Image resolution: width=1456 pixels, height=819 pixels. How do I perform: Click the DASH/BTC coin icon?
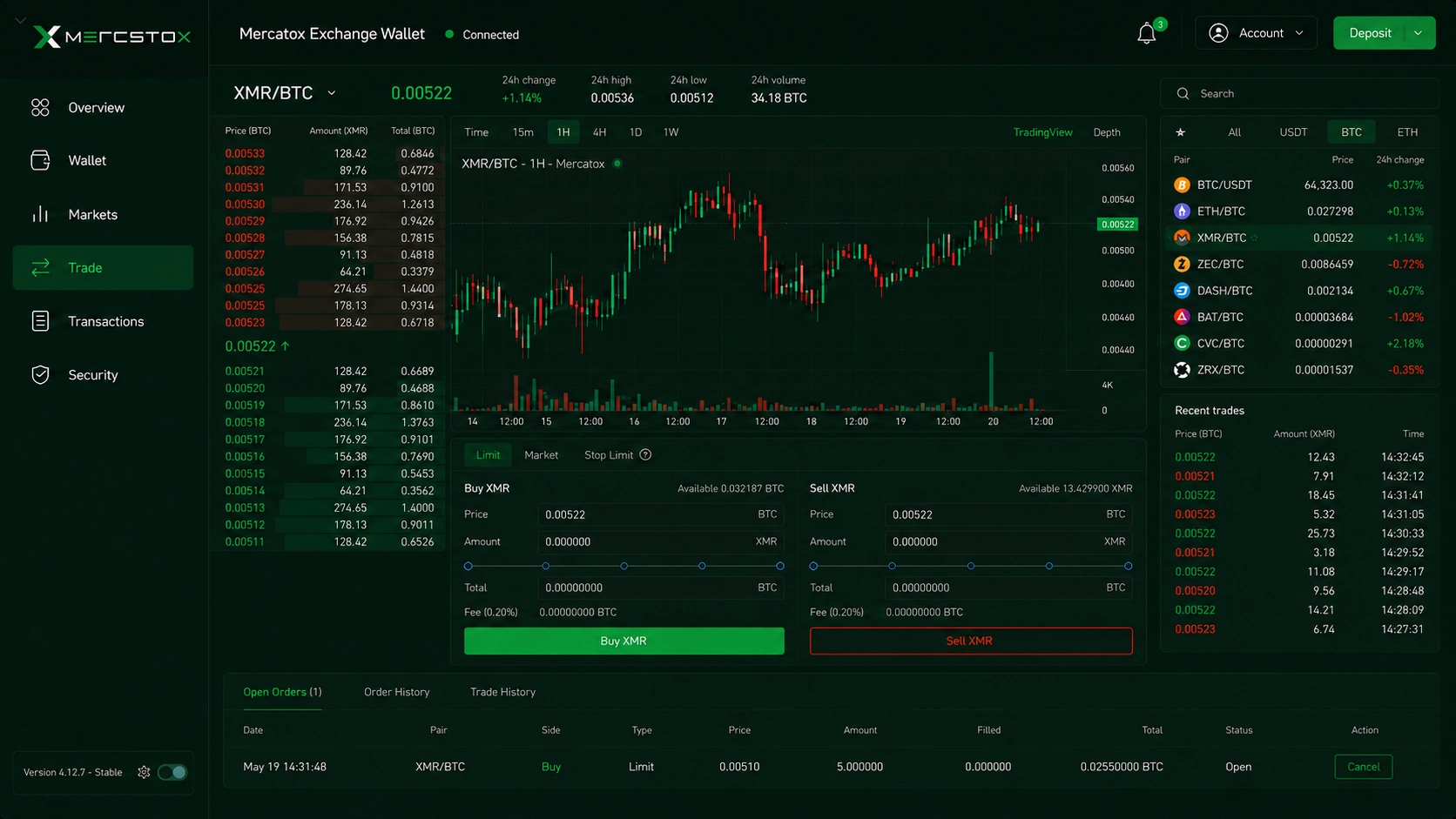click(1182, 291)
